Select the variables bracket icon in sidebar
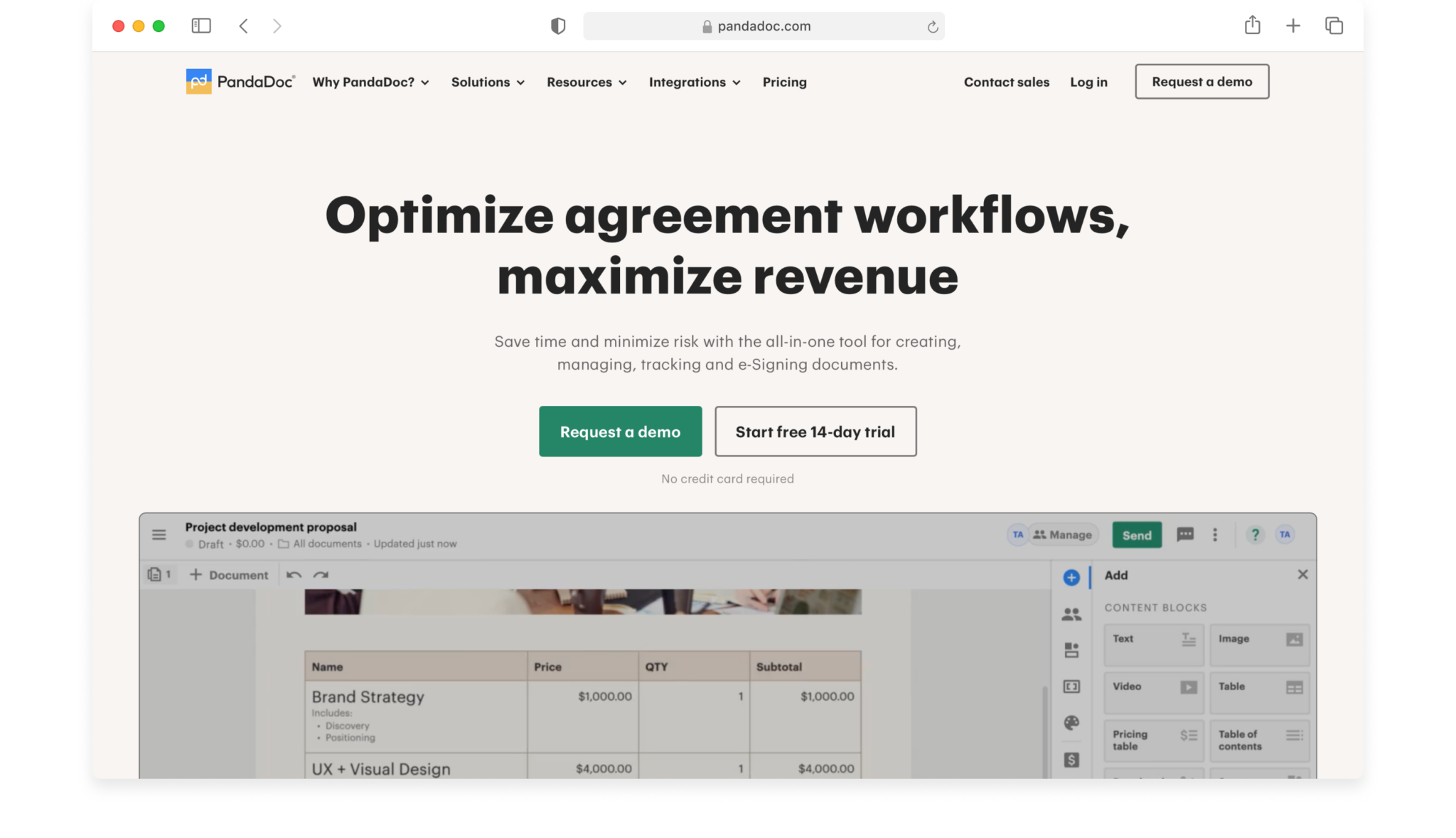 point(1071,686)
